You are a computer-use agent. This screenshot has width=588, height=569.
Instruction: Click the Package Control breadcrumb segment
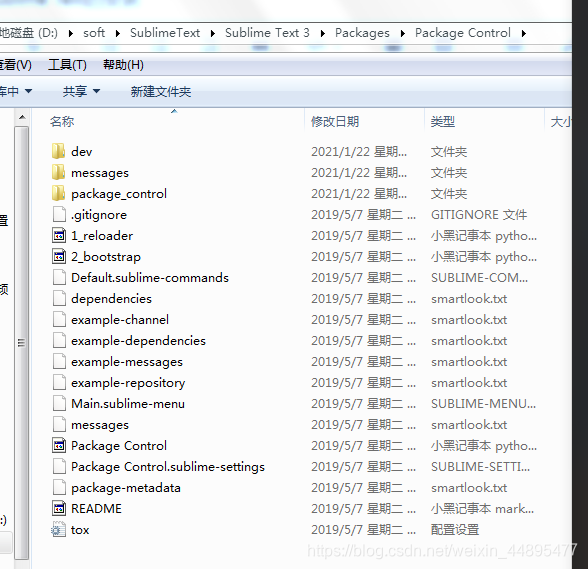point(463,33)
